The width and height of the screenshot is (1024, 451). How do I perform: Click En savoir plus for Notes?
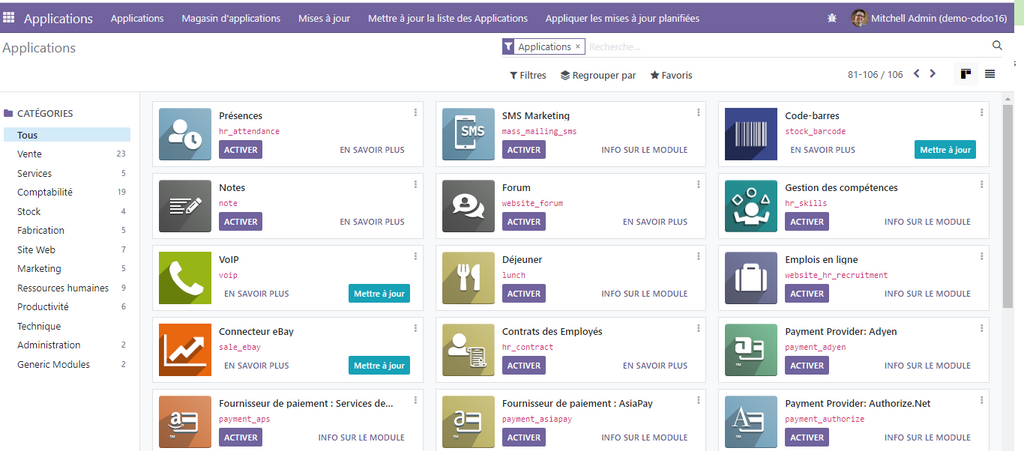coord(372,222)
